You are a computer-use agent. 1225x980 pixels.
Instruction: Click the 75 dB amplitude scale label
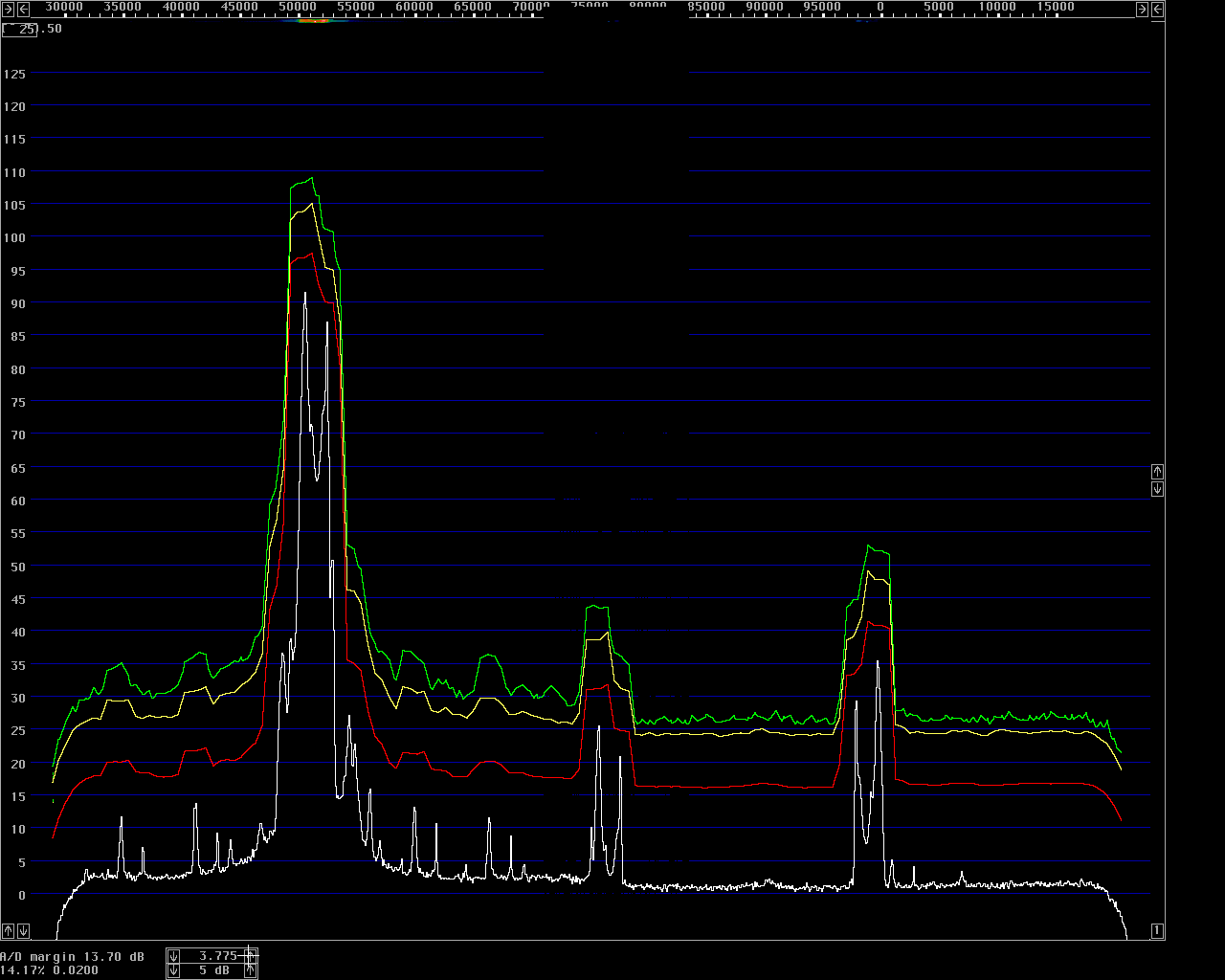18,402
